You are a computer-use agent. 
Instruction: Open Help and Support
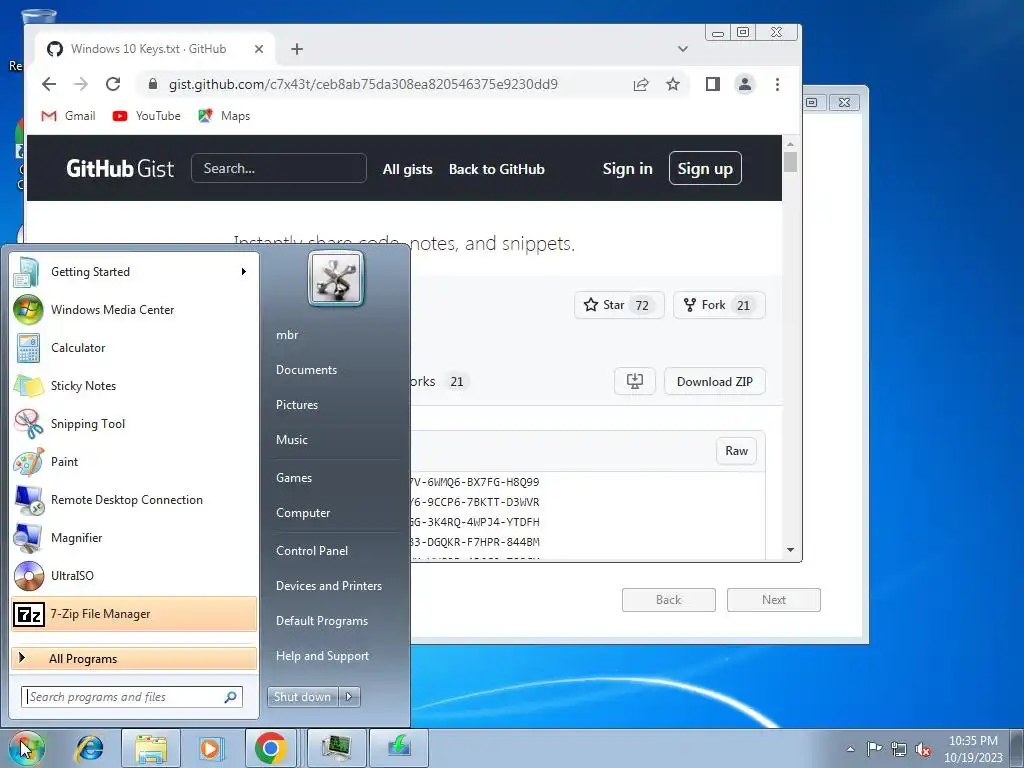[323, 656]
